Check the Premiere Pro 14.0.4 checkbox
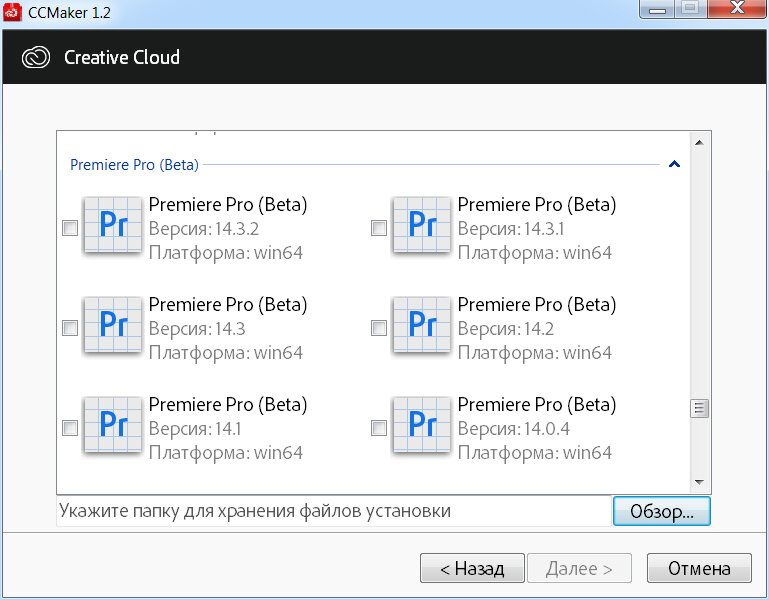 (x=379, y=428)
